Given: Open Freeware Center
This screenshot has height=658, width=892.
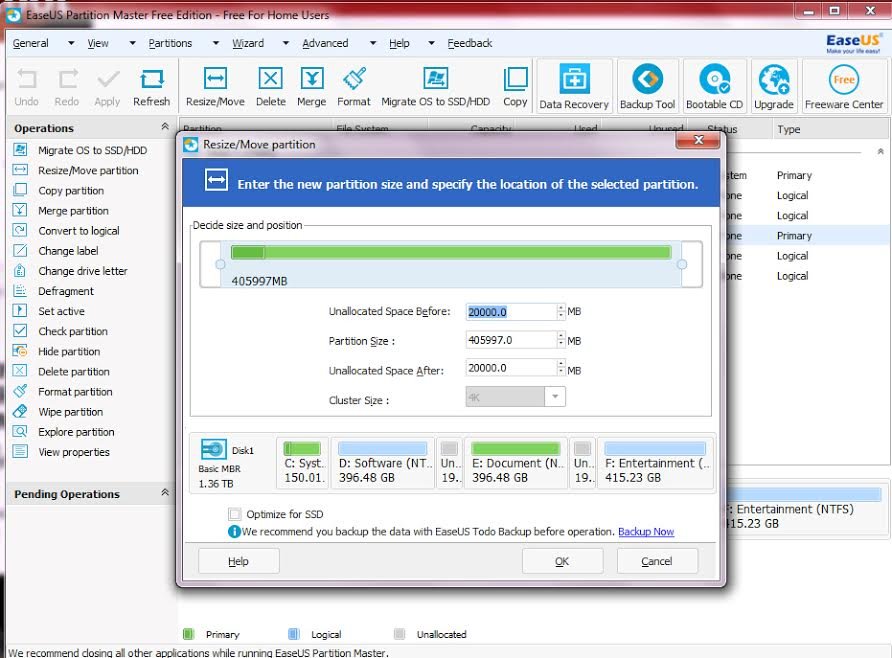Looking at the screenshot, I should [x=844, y=86].
